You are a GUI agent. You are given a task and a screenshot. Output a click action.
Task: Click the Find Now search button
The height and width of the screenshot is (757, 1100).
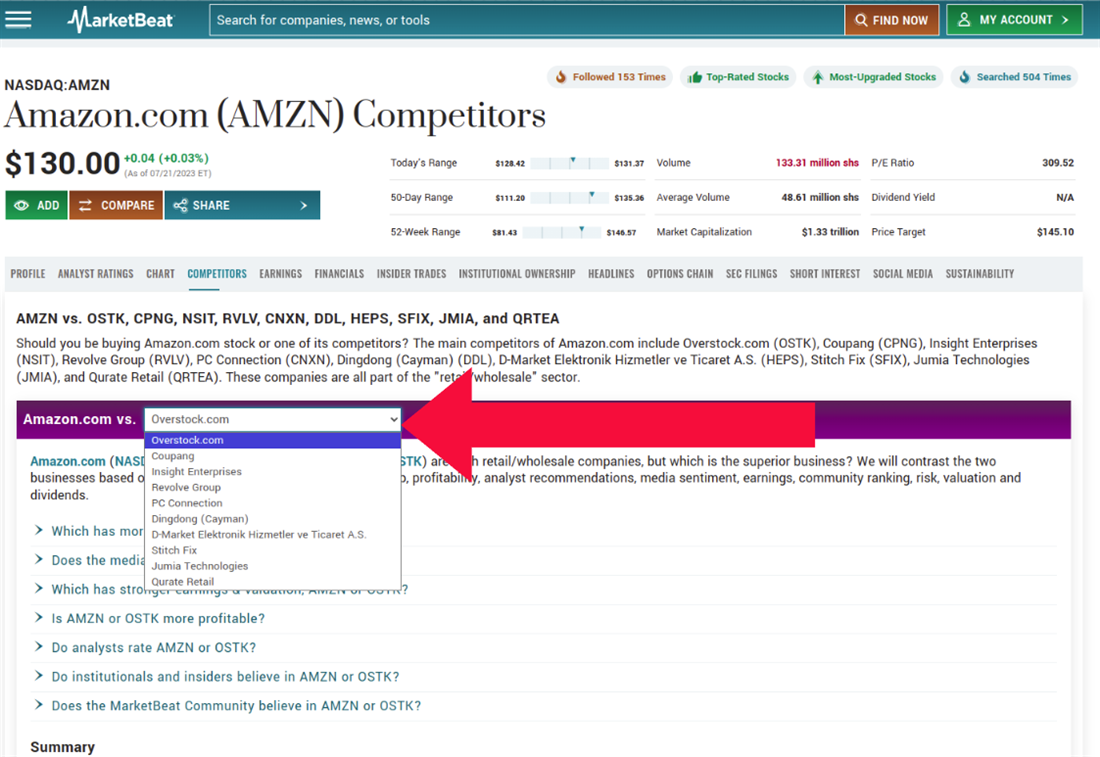click(x=891, y=20)
